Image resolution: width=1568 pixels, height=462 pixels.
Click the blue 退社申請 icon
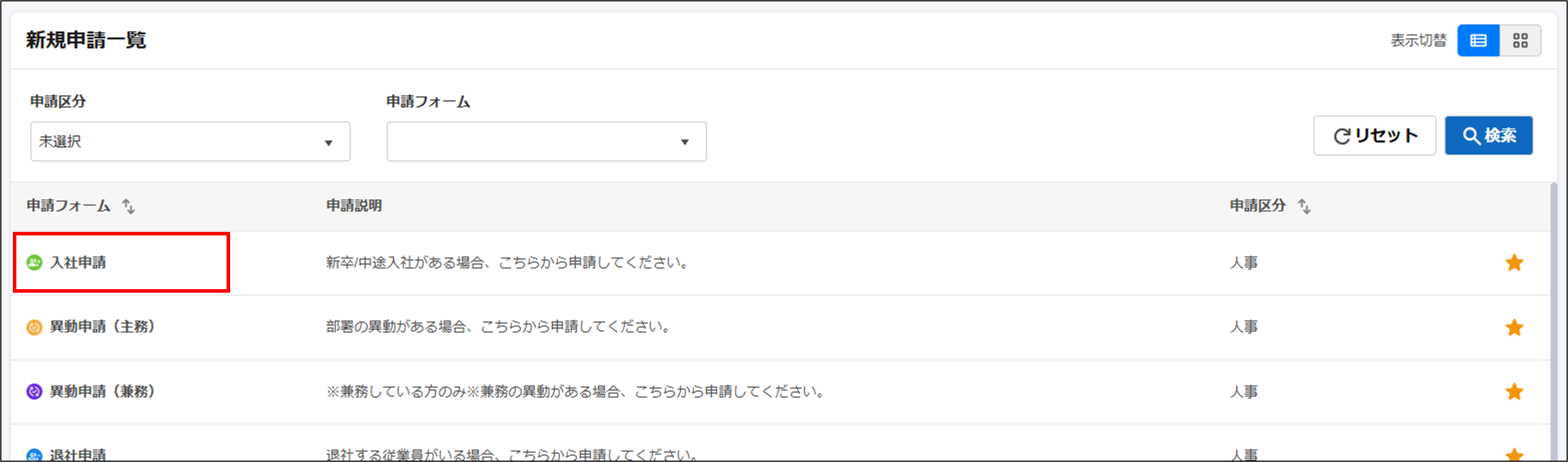(35, 455)
